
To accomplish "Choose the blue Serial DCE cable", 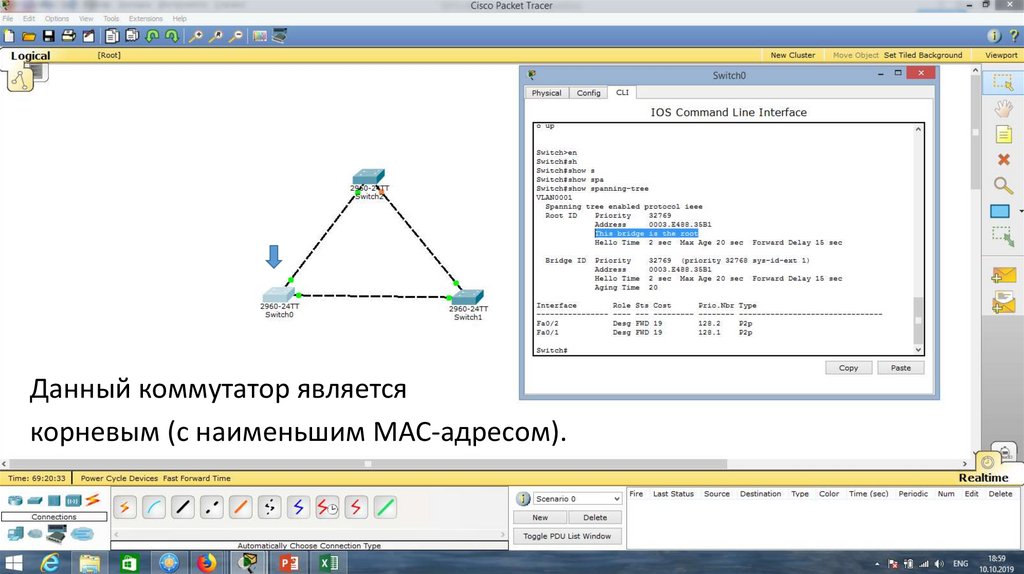I will 298,507.
